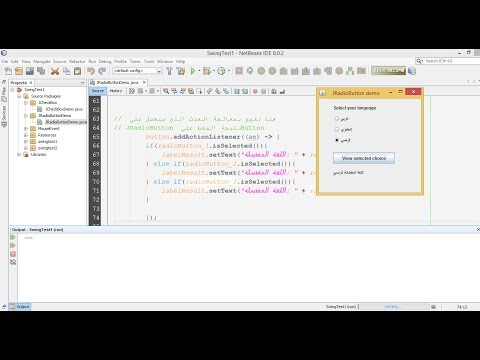Select JRadioButtonDemo.java in project tree

point(66,122)
